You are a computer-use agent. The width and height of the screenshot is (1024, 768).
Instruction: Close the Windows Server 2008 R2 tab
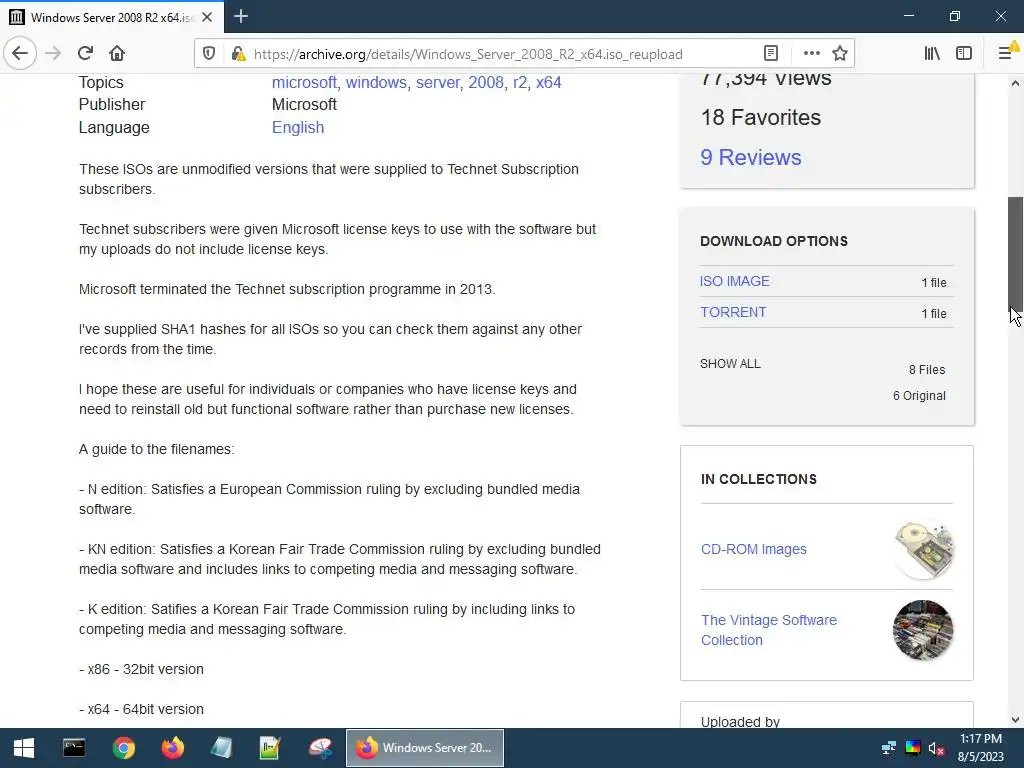tap(207, 17)
